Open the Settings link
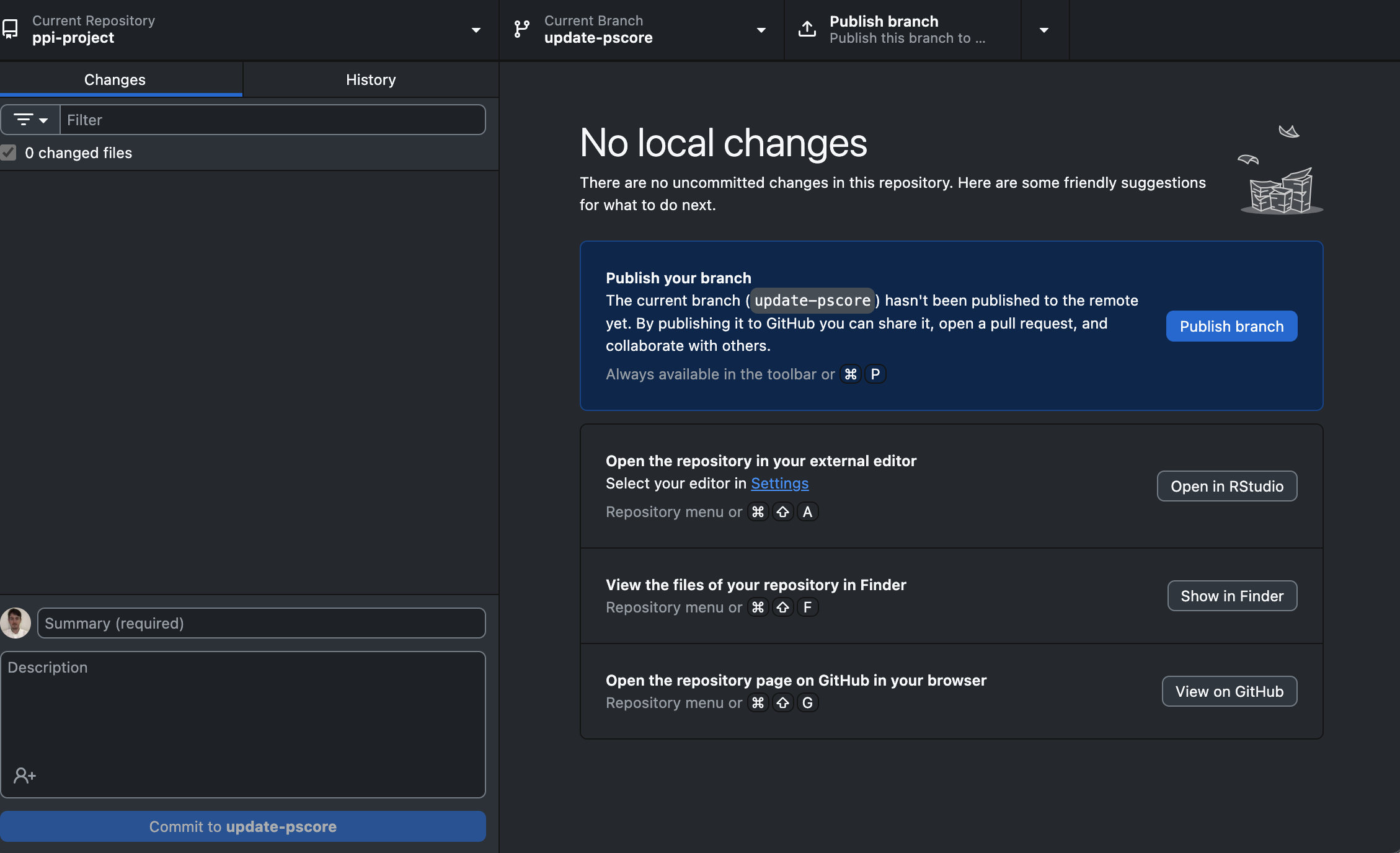The width and height of the screenshot is (1400, 853). 779,484
